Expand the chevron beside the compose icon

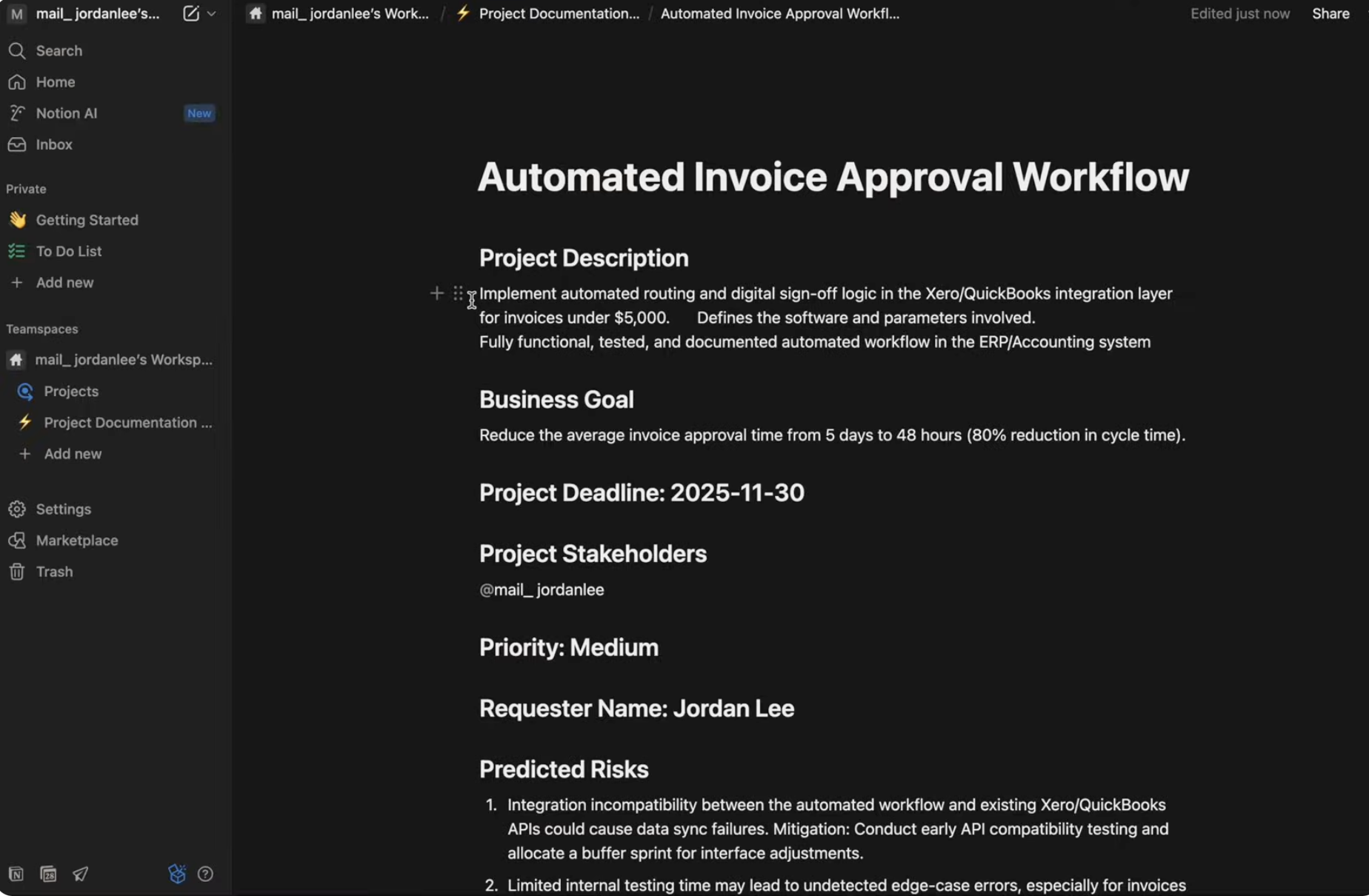(212, 13)
